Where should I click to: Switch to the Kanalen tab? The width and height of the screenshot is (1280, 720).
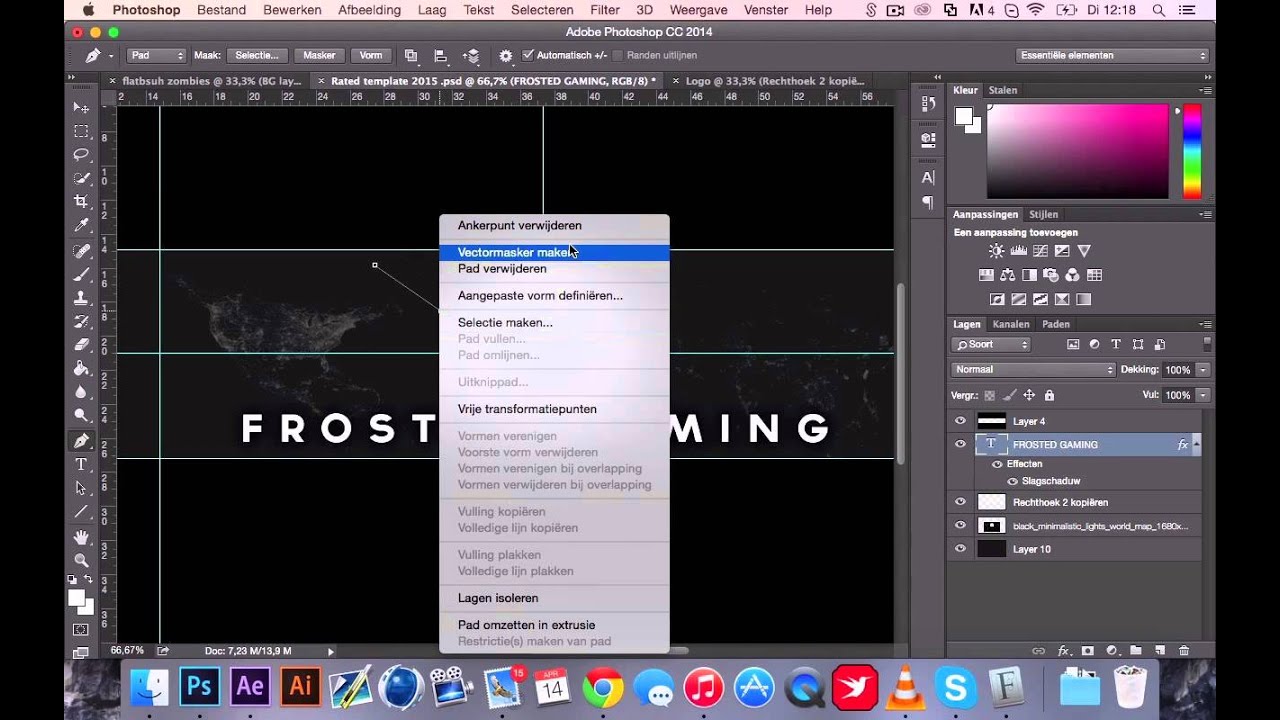(1011, 324)
